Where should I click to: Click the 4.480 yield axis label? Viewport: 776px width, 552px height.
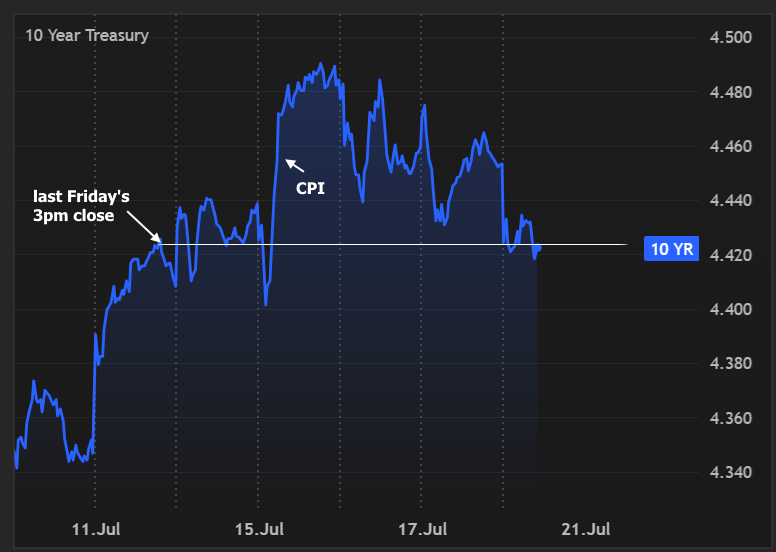point(730,92)
